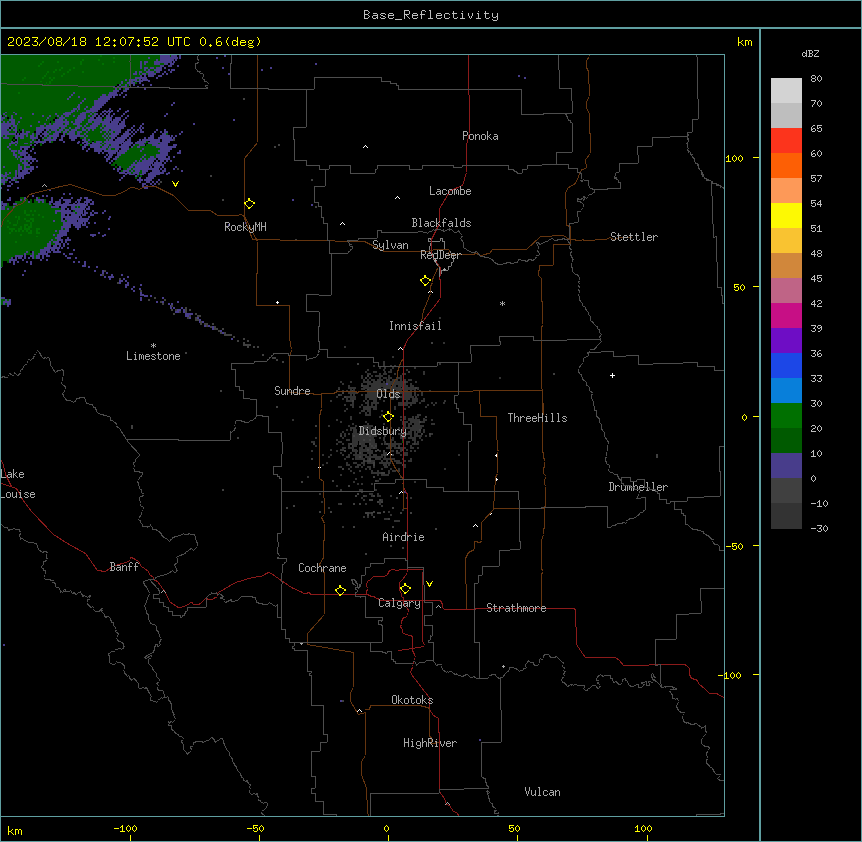
Task: Select the Okotoks town label
Action: [412, 700]
